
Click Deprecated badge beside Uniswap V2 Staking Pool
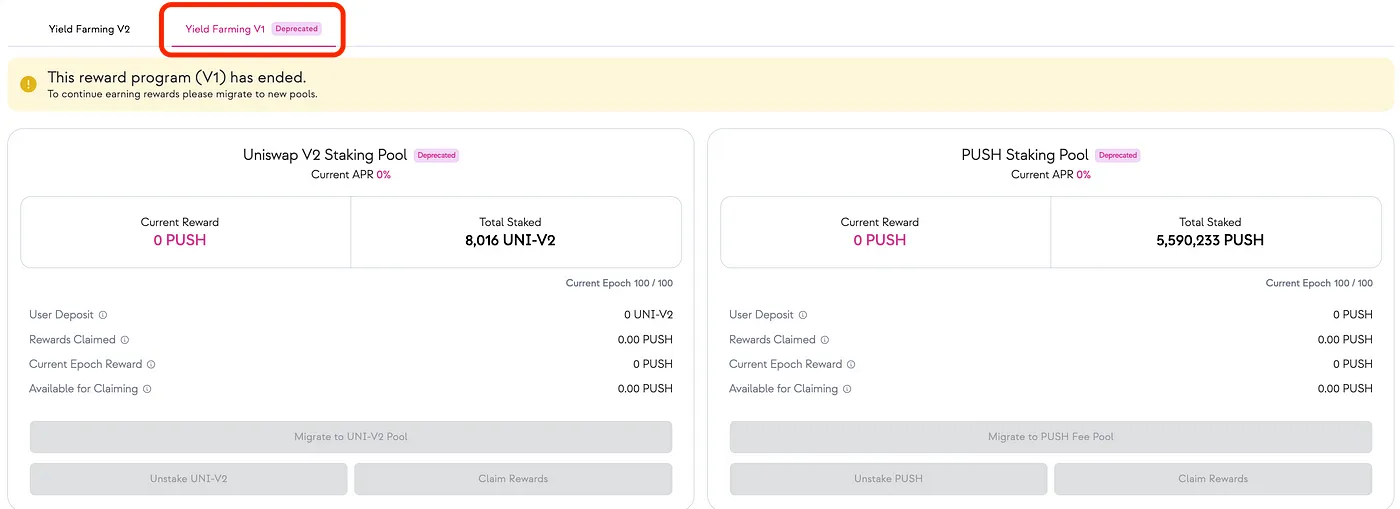(436, 156)
